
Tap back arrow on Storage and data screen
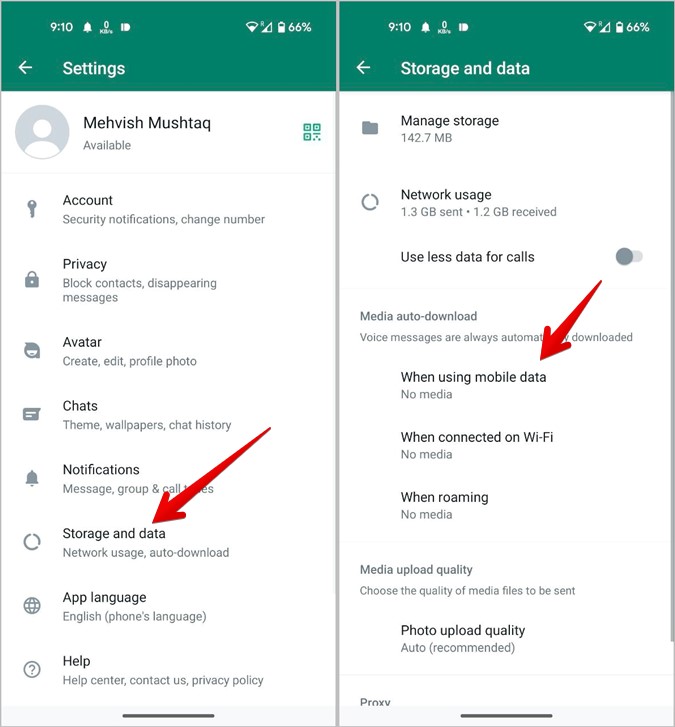(x=363, y=68)
